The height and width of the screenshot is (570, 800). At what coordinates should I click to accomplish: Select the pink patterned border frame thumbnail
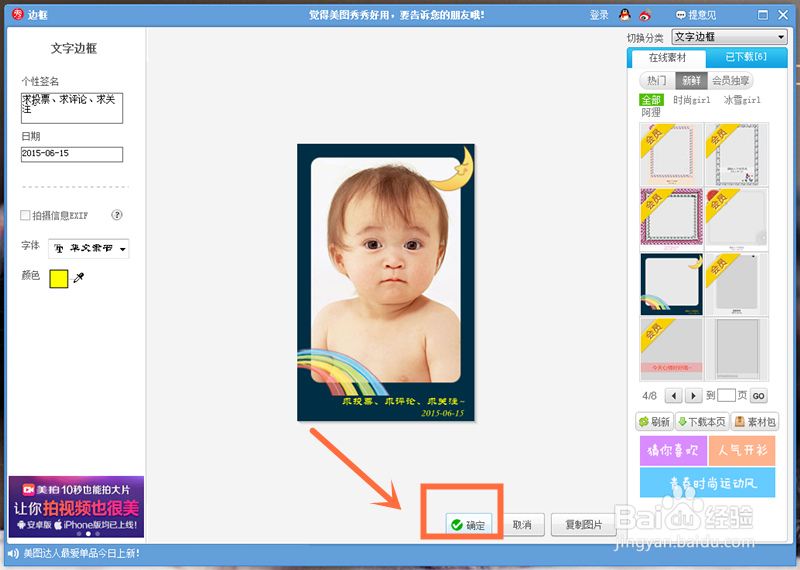[x=671, y=219]
